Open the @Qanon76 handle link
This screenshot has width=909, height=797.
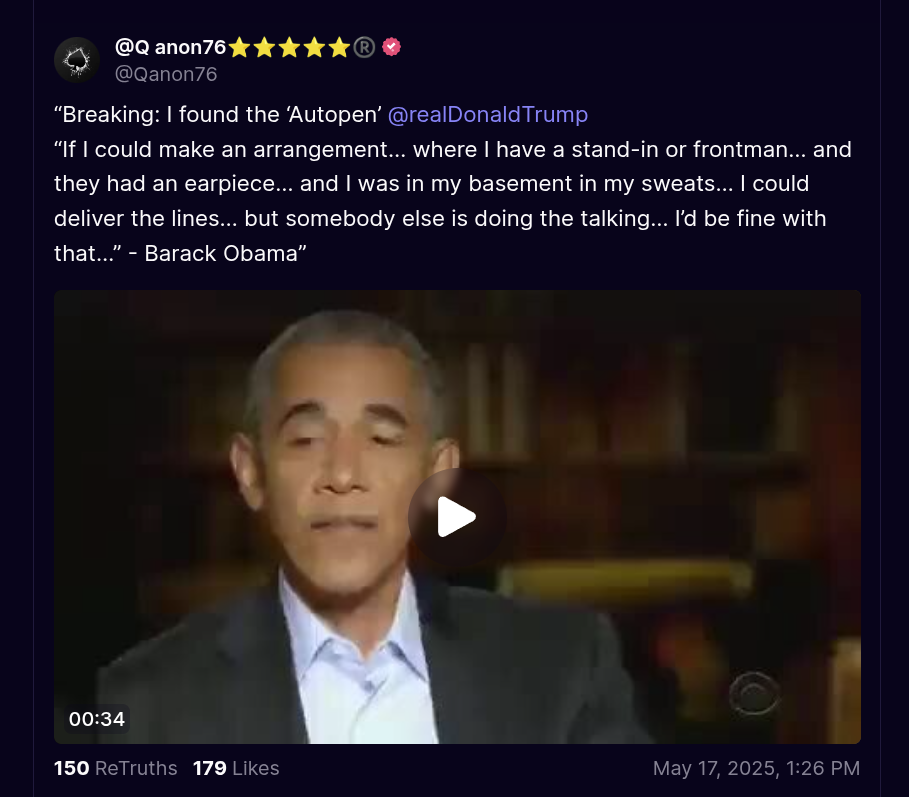point(166,74)
